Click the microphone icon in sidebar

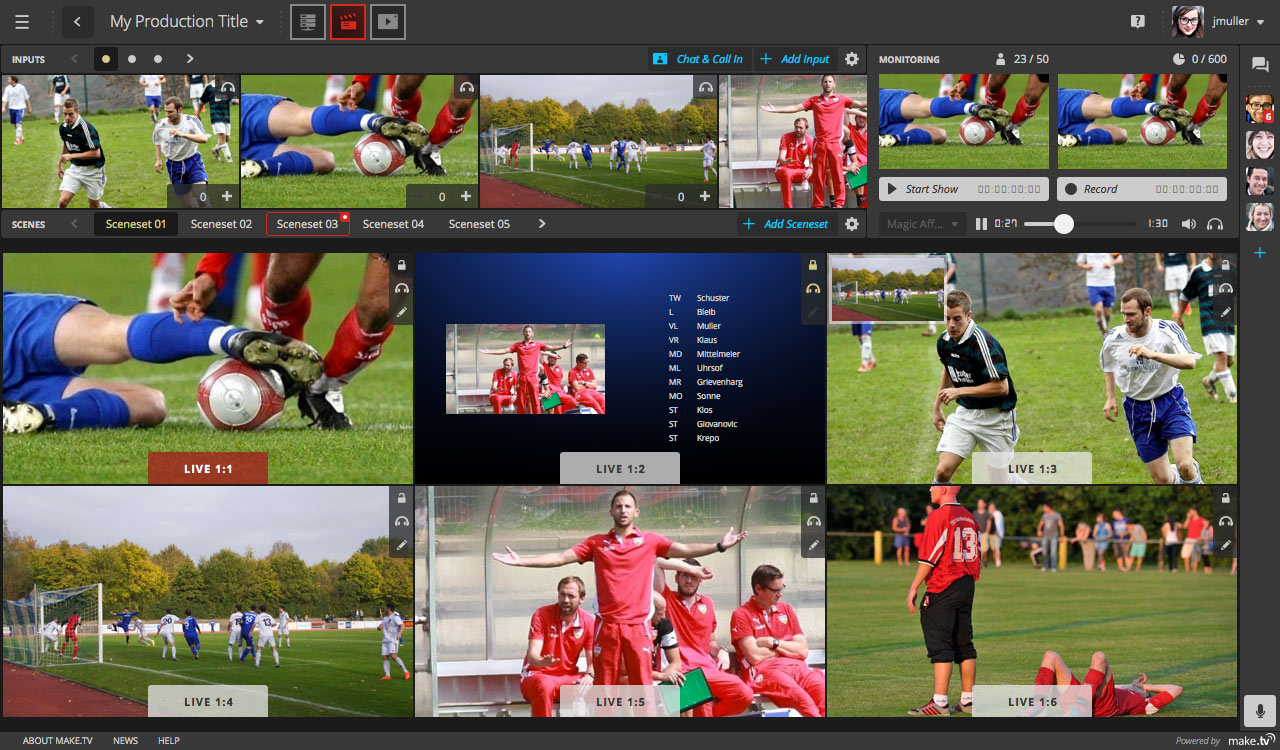click(x=1260, y=711)
